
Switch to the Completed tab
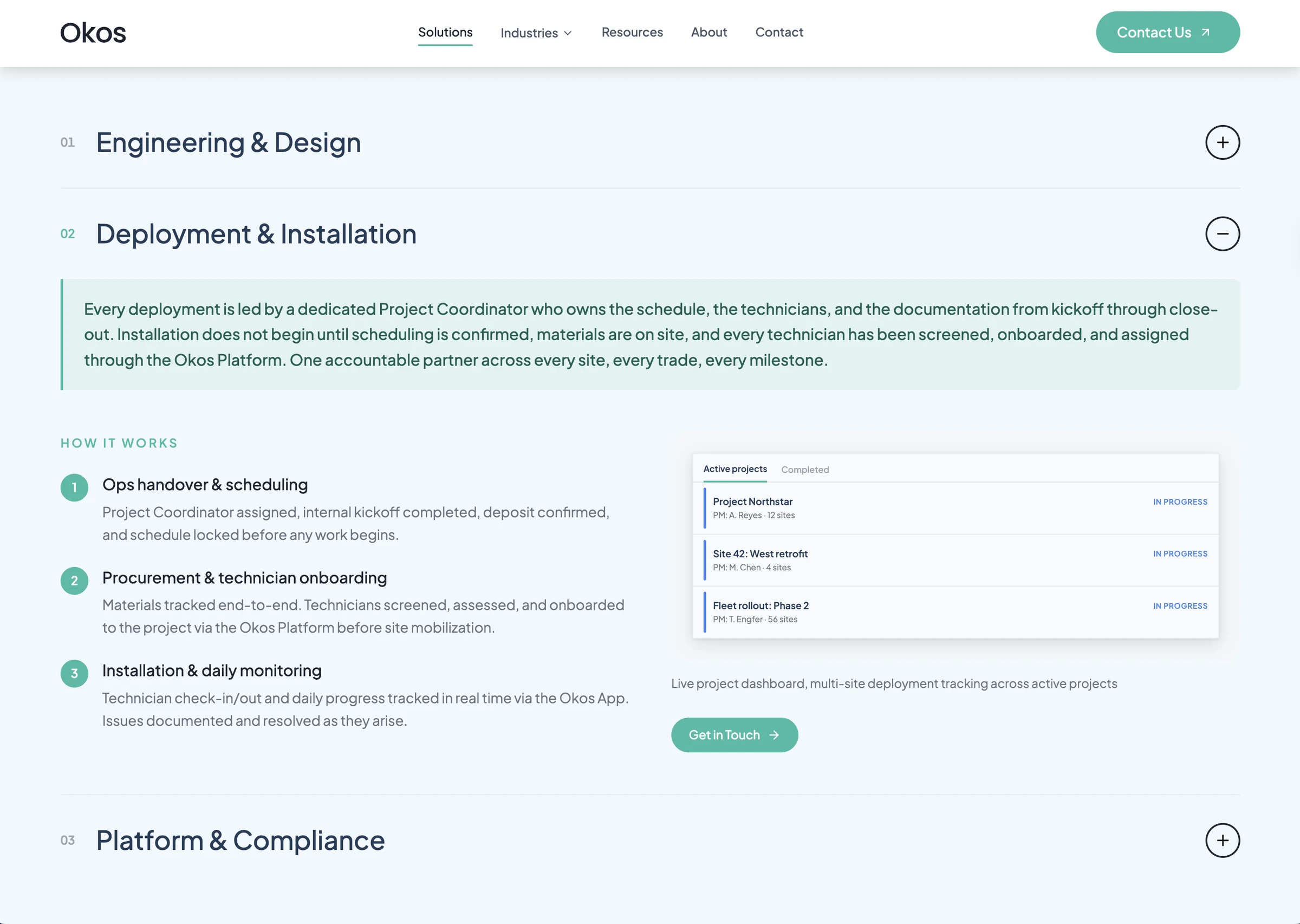click(x=804, y=470)
